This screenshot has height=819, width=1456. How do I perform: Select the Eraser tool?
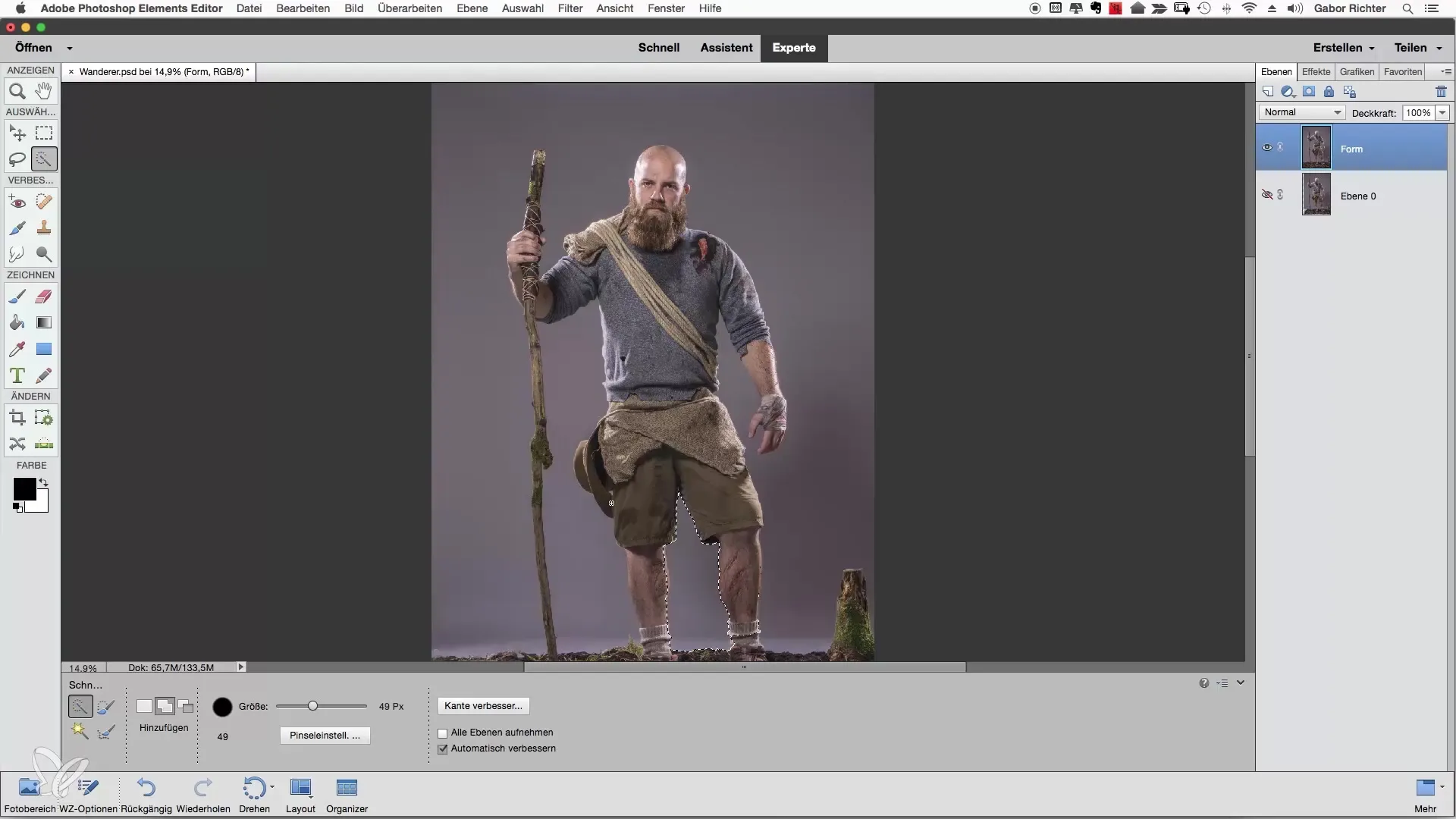pyautogui.click(x=44, y=297)
